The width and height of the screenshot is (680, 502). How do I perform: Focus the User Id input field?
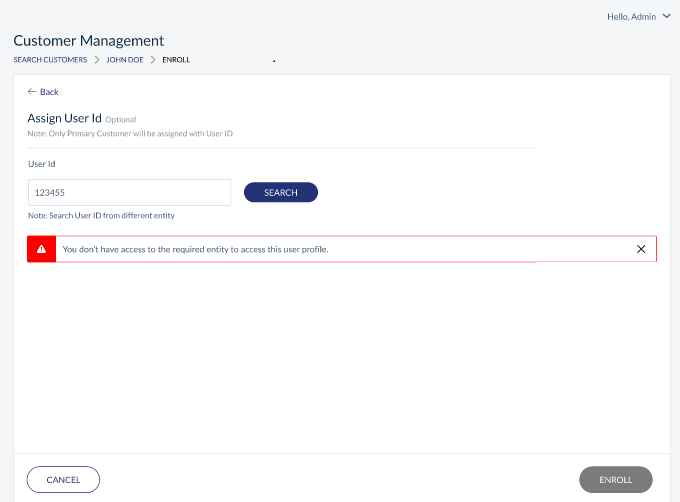(x=130, y=192)
